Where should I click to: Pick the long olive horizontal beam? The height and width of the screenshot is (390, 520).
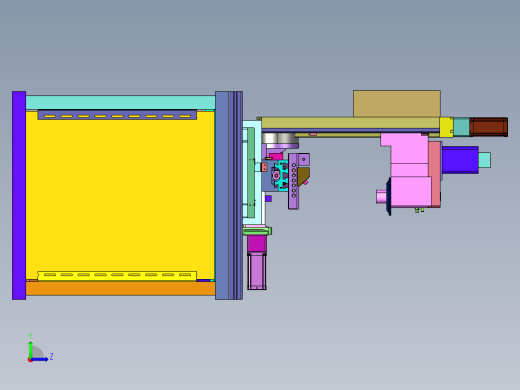350,123
